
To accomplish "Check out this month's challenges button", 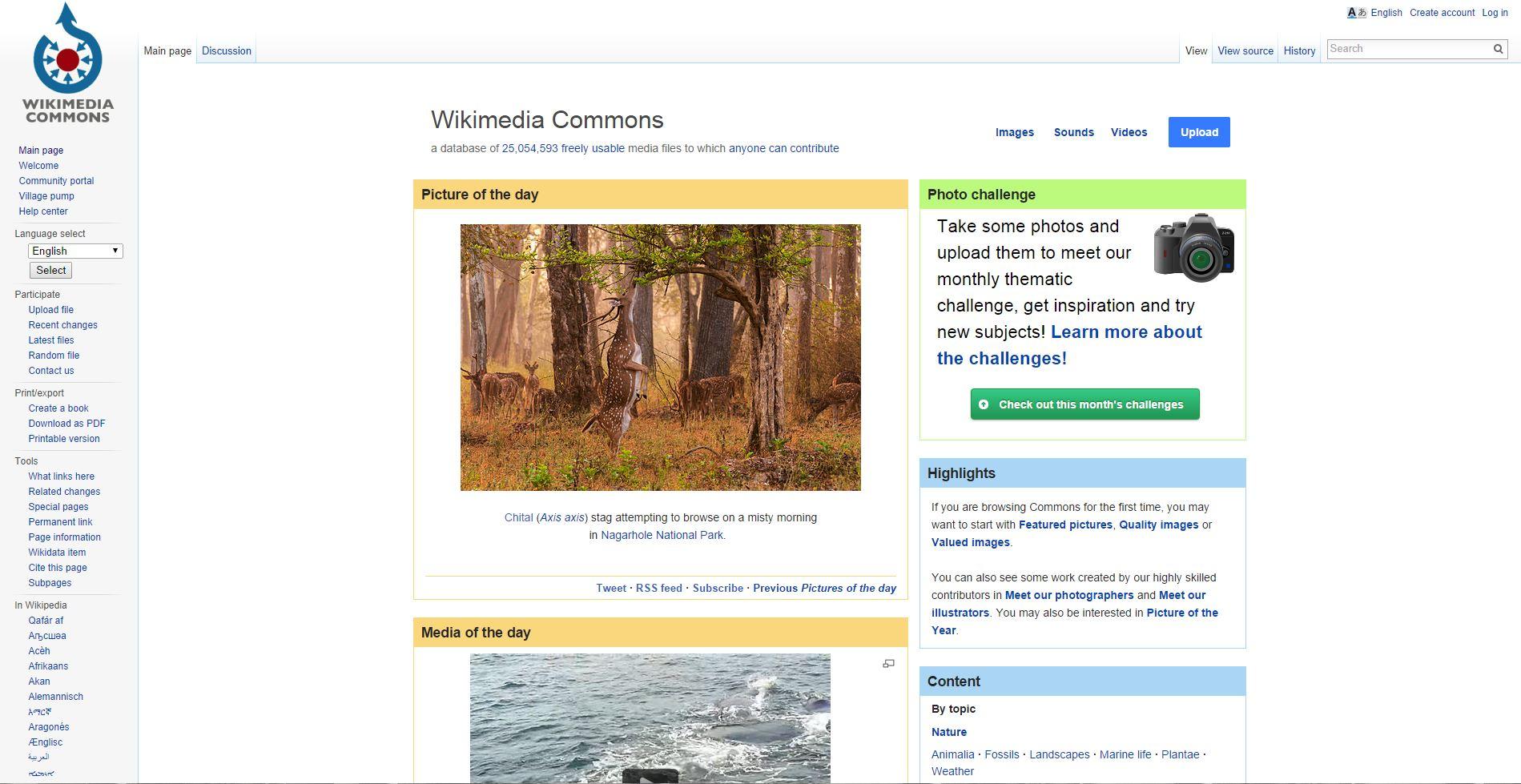I will tap(1084, 404).
